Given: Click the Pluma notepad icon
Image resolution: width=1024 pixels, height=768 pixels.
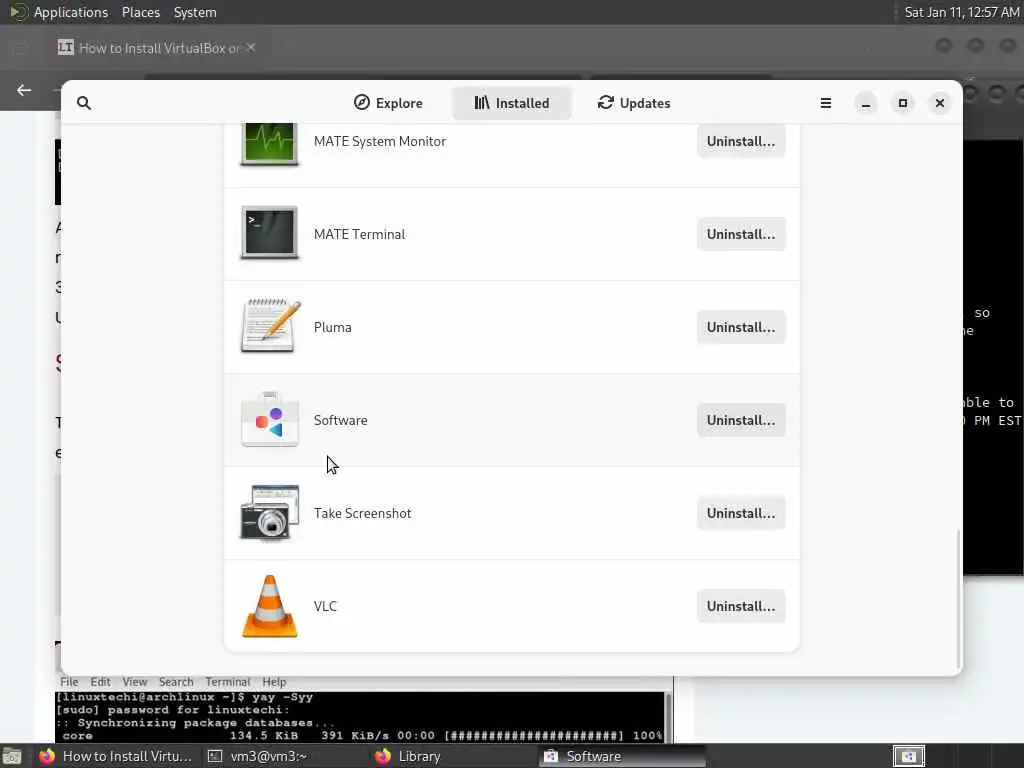Looking at the screenshot, I should click(x=270, y=326).
